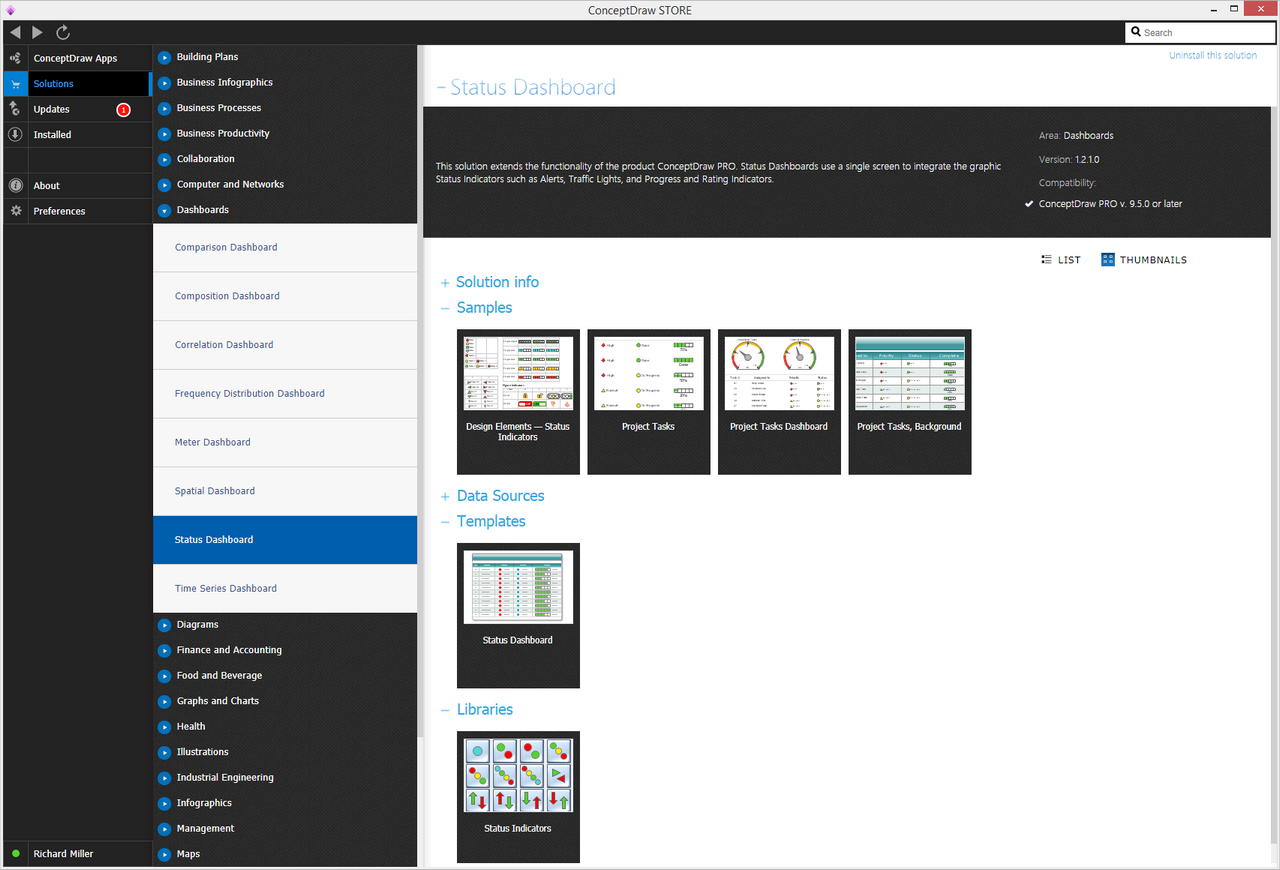The height and width of the screenshot is (870, 1280).
Task: Click the Refresh icon in the toolbar
Action: [63, 33]
